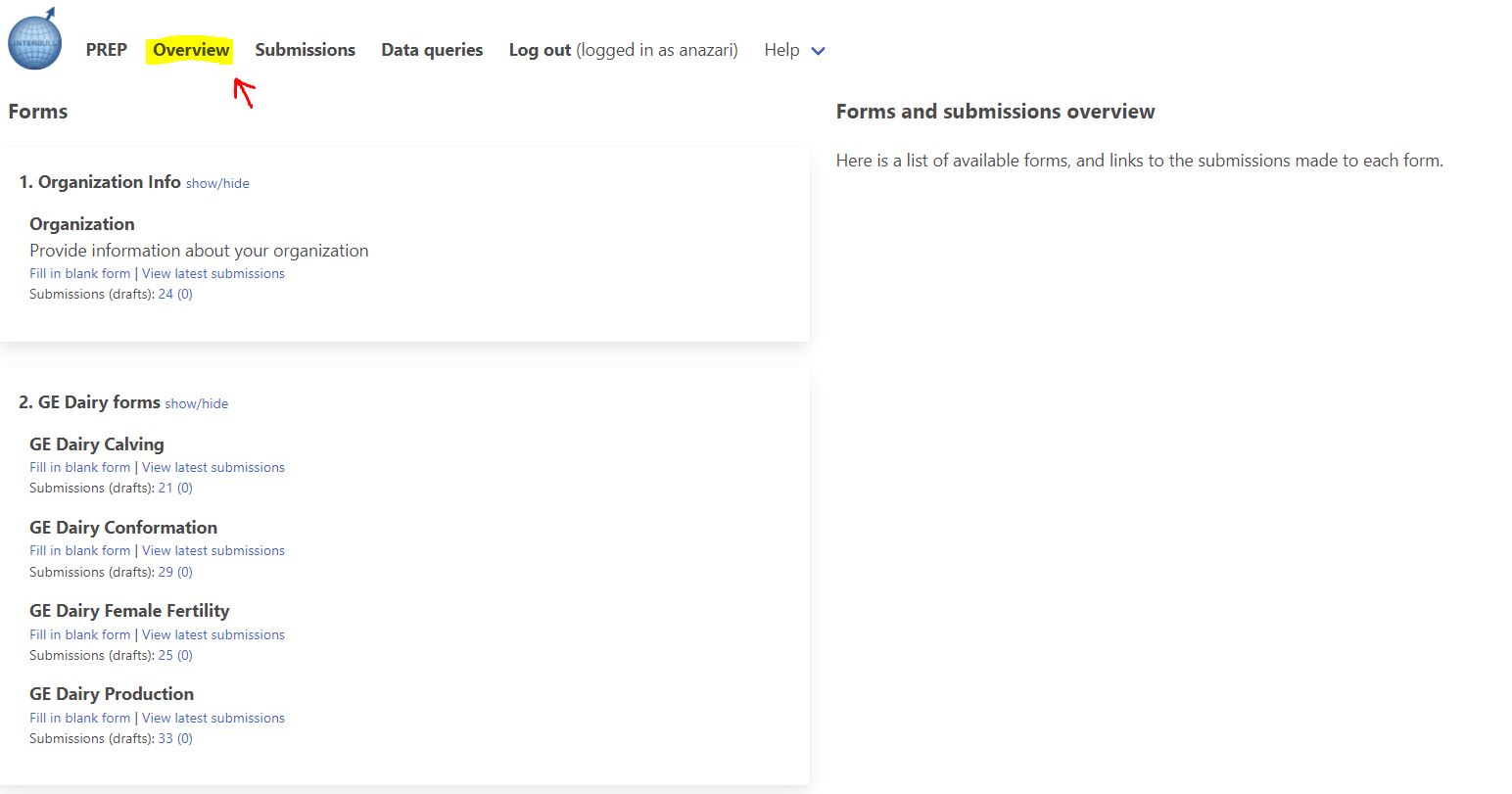This screenshot has width=1512, height=794.
Task: Fill in blank GE Dairy Female Fertility form
Action: tap(79, 634)
